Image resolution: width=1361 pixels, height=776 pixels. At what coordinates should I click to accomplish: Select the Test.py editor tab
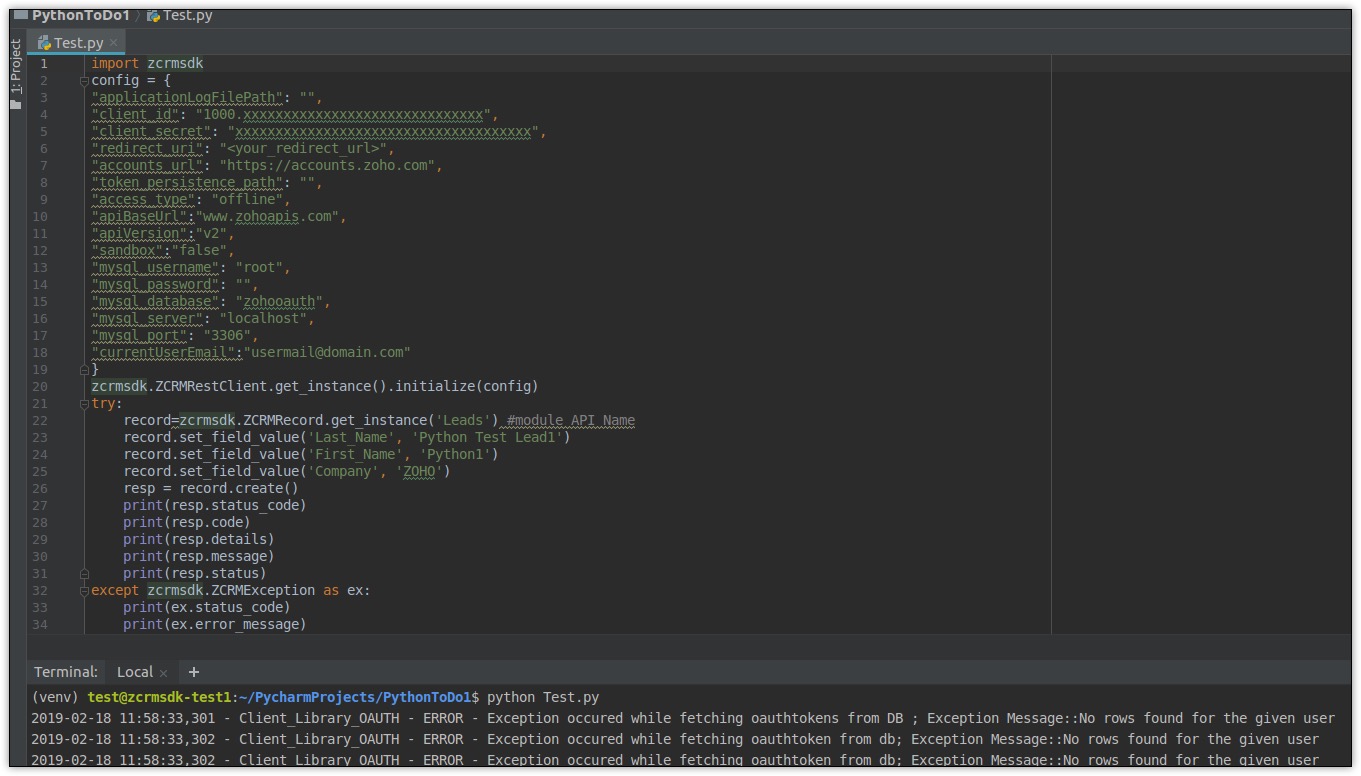pyautogui.click(x=78, y=43)
